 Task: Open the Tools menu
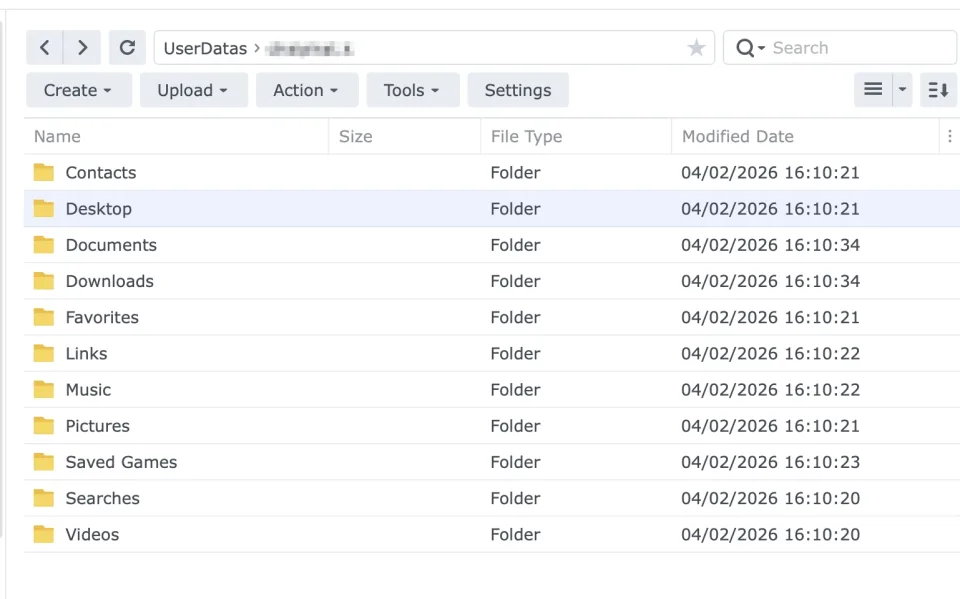pos(413,90)
